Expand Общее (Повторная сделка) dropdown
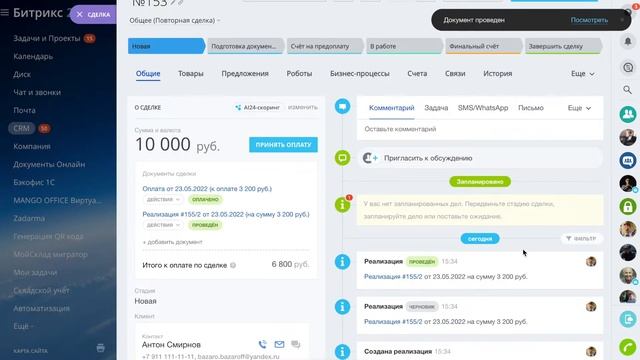The width and height of the screenshot is (640, 360). pos(175,20)
